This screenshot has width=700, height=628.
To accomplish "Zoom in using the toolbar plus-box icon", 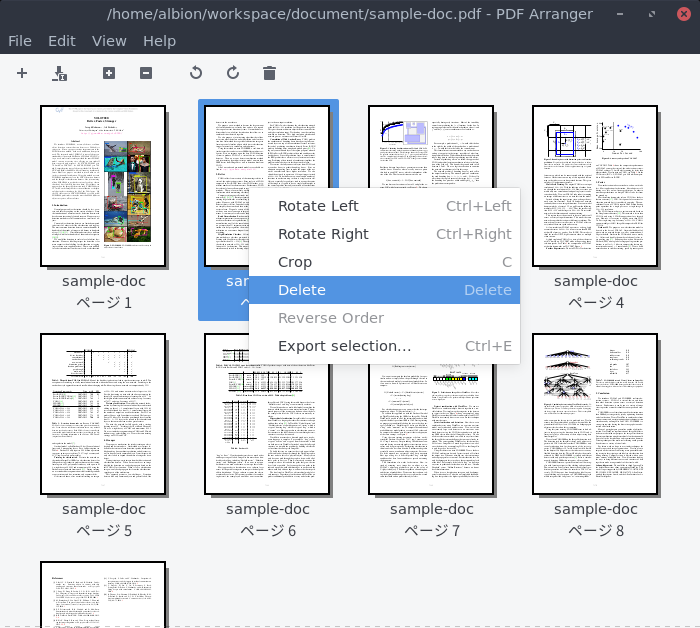I will (x=109, y=73).
